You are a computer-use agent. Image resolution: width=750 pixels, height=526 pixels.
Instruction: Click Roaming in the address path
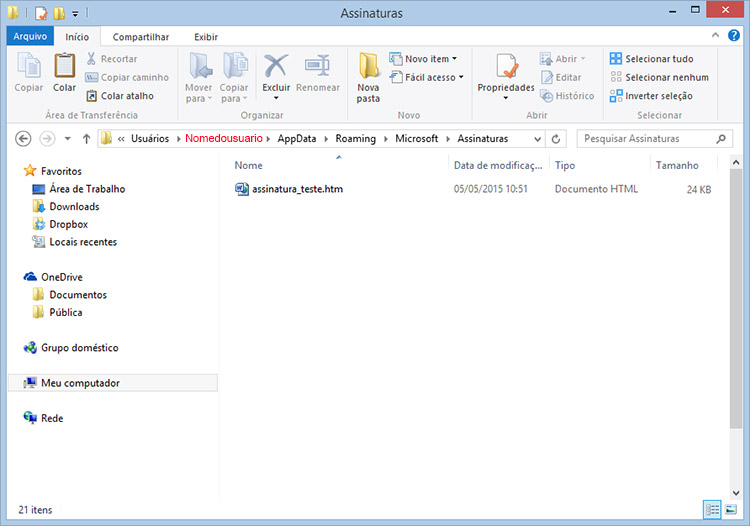click(x=355, y=139)
